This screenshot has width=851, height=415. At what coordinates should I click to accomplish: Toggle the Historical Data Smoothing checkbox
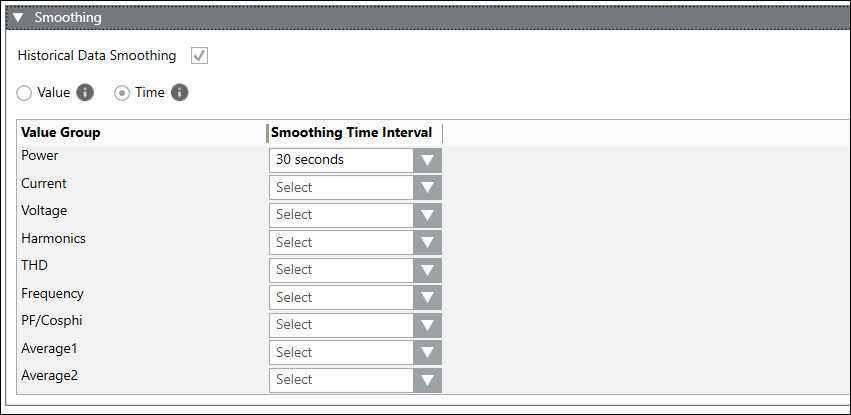pos(199,56)
